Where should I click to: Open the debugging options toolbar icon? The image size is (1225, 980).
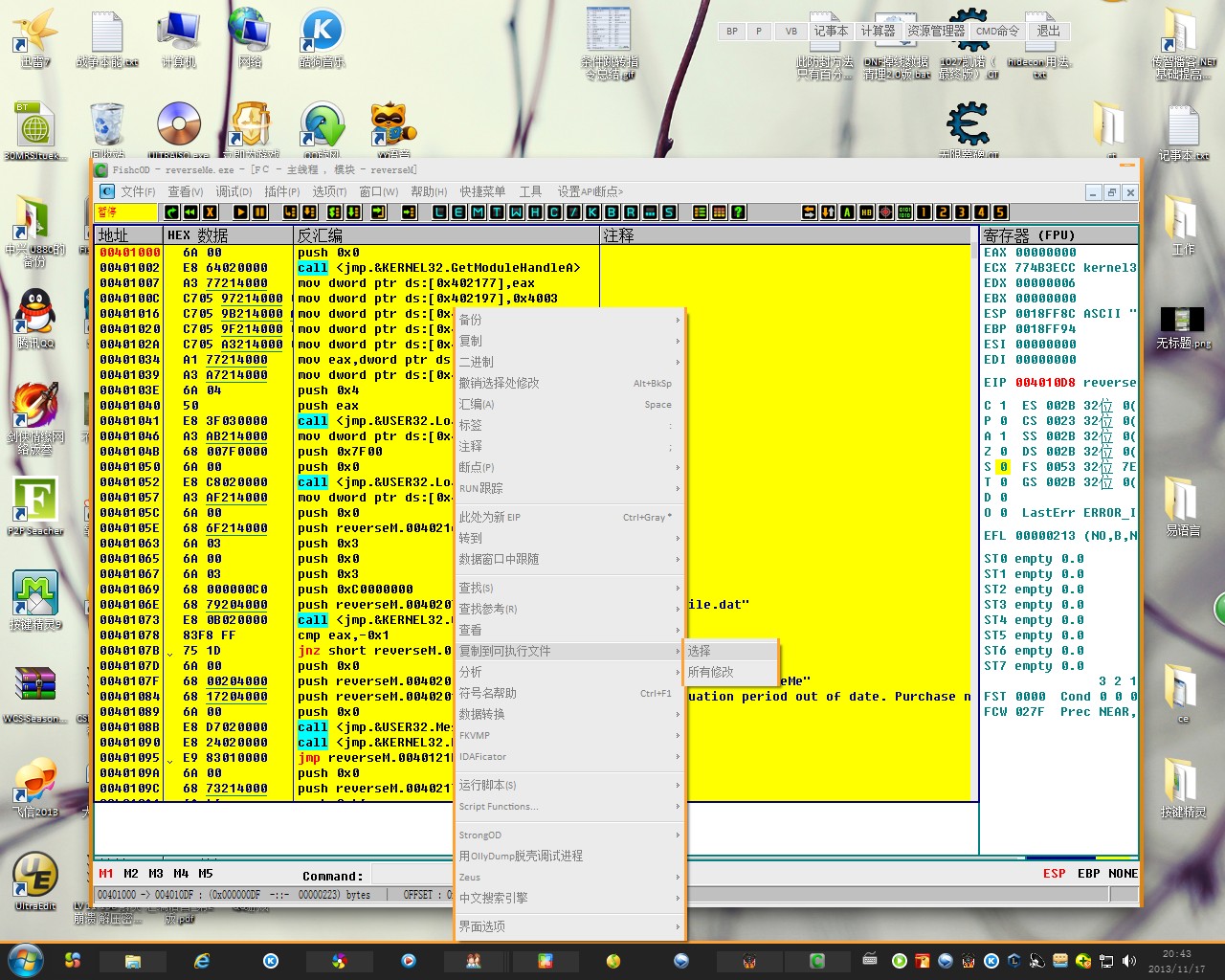pos(700,212)
